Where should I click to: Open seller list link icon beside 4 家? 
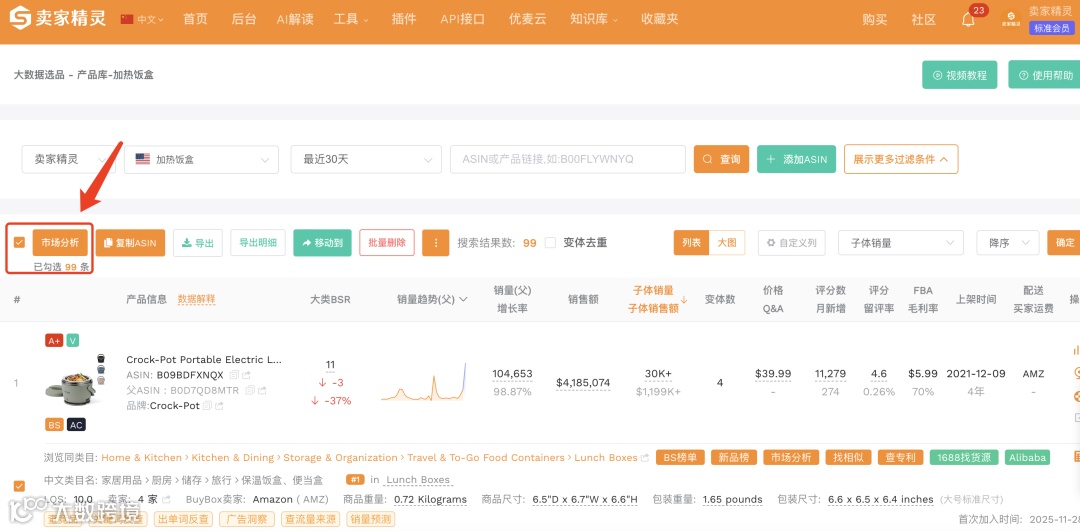click(x=166, y=499)
